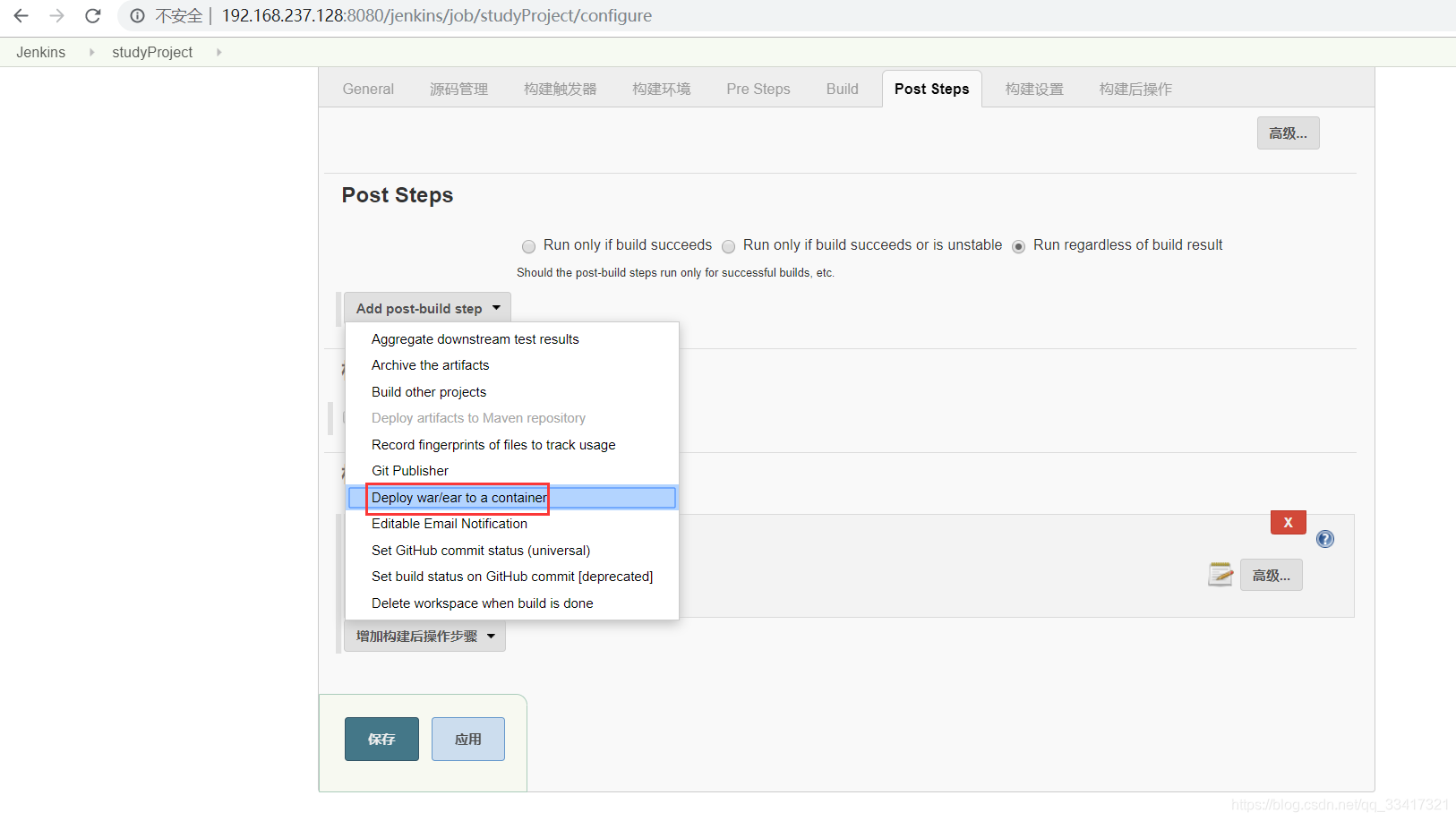Choose Build other projects
1456x821 pixels.
click(x=512, y=392)
